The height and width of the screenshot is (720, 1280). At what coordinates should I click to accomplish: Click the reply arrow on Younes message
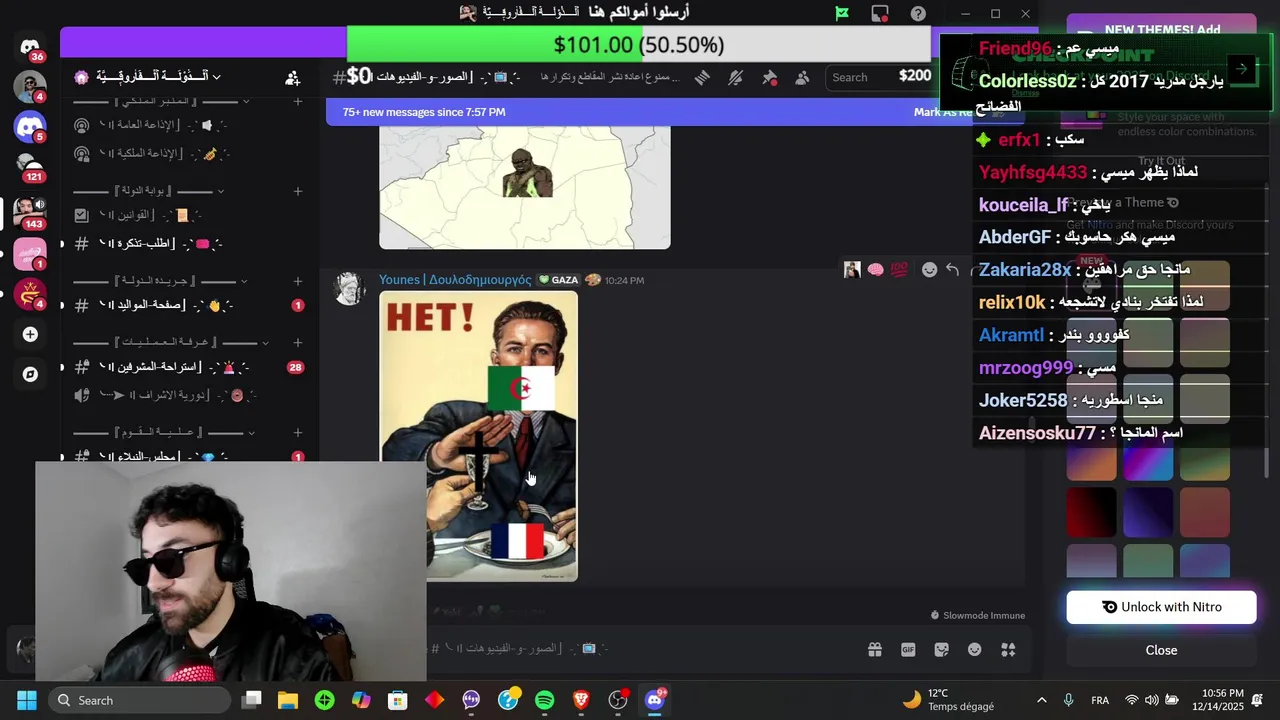[952, 270]
